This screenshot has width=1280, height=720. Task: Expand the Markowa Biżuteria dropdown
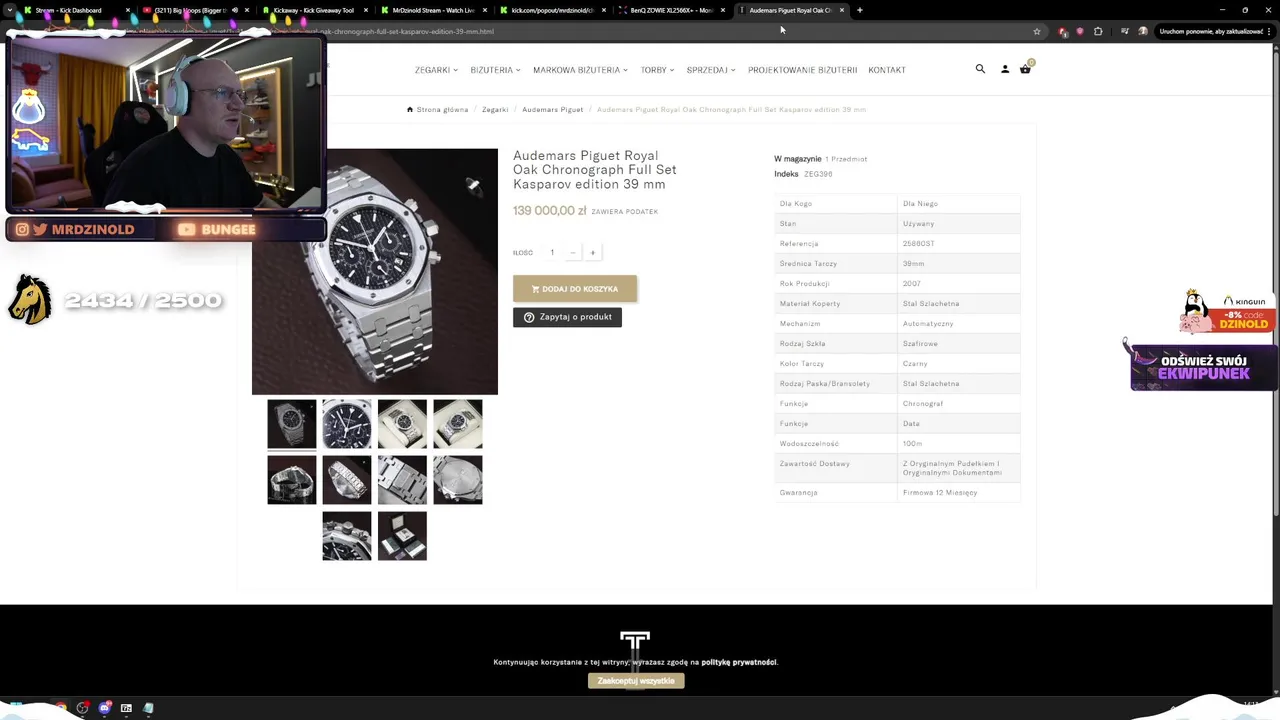[x=580, y=70]
